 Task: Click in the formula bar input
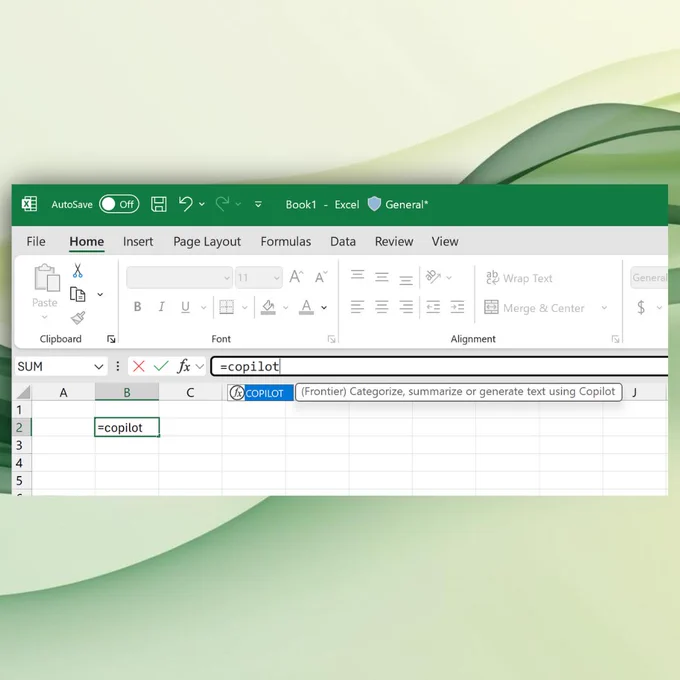coord(439,366)
